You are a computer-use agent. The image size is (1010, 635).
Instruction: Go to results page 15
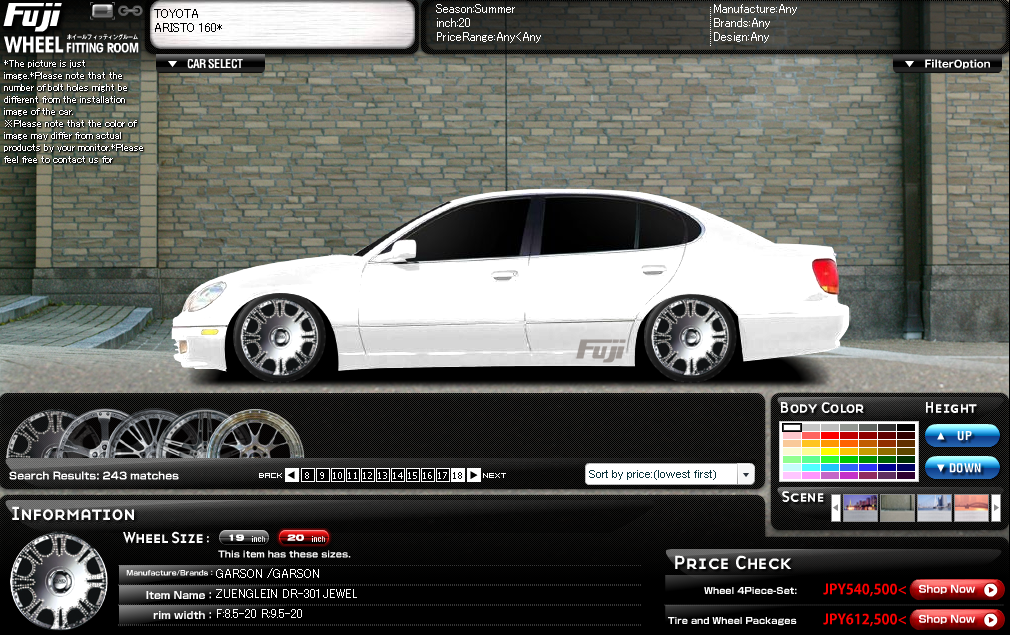coord(412,475)
